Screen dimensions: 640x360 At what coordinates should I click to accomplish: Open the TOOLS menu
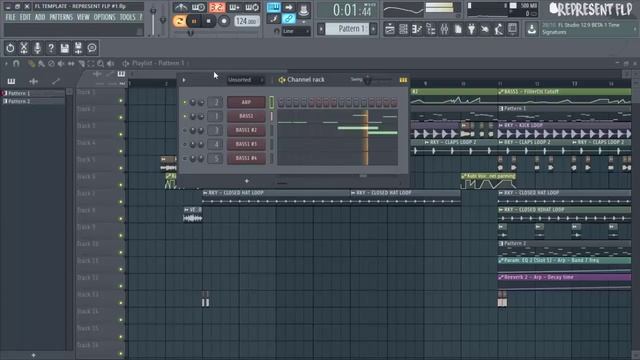[127, 17]
